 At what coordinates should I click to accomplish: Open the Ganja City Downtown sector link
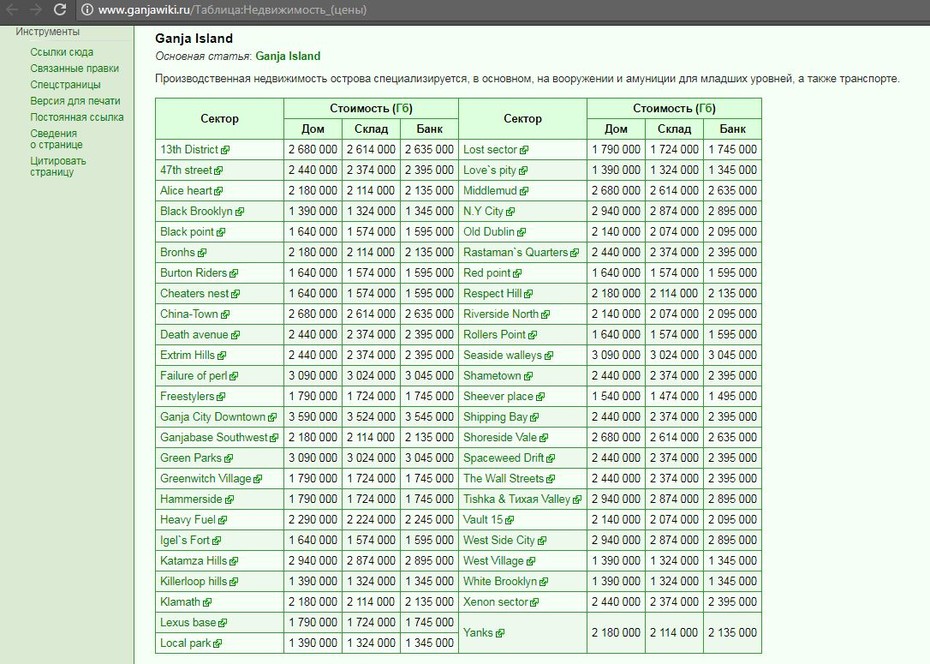pyautogui.click(x=212, y=417)
